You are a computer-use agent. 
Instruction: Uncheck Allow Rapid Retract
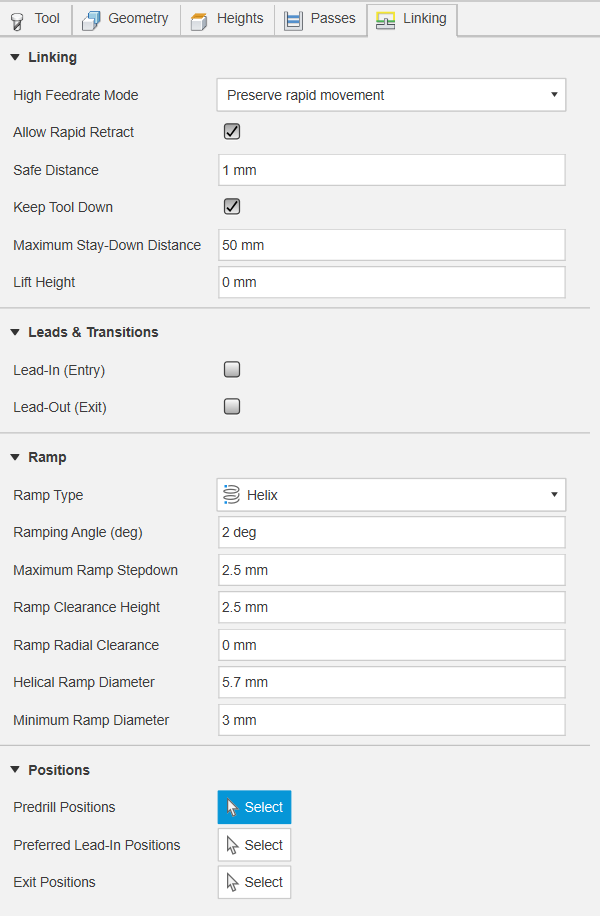(x=232, y=131)
